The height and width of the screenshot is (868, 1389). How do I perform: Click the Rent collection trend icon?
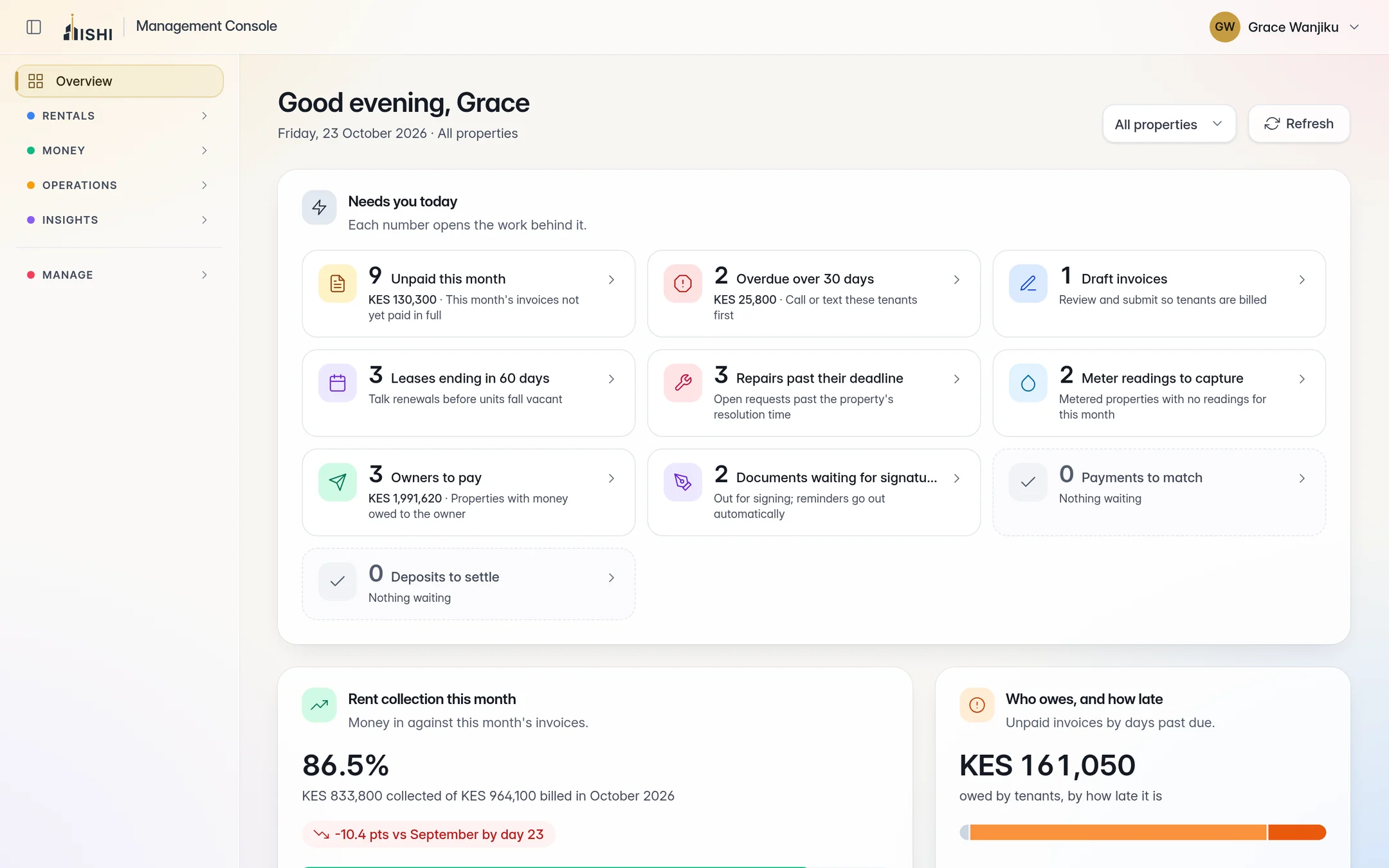tap(320, 705)
